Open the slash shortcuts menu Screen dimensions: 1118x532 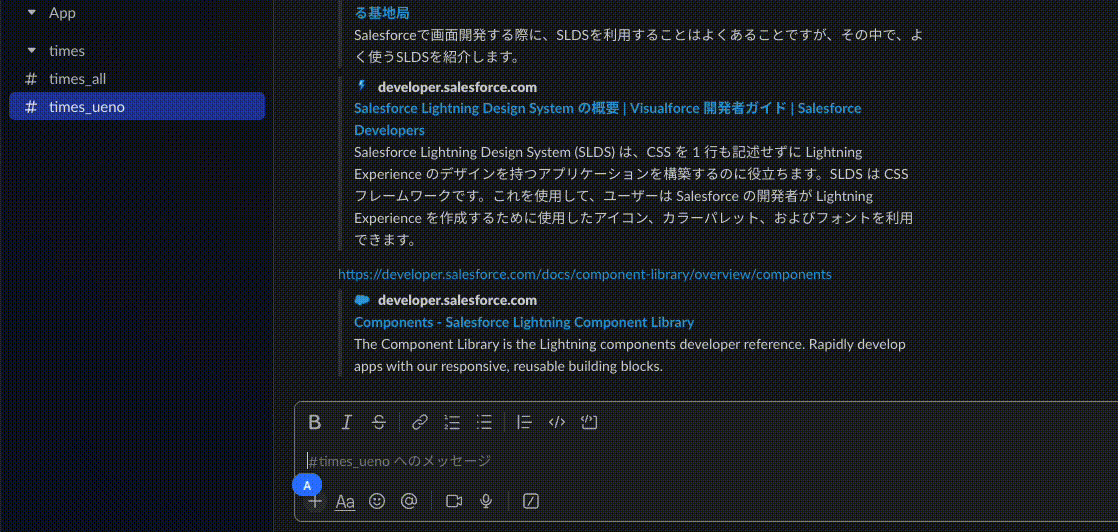coord(530,501)
